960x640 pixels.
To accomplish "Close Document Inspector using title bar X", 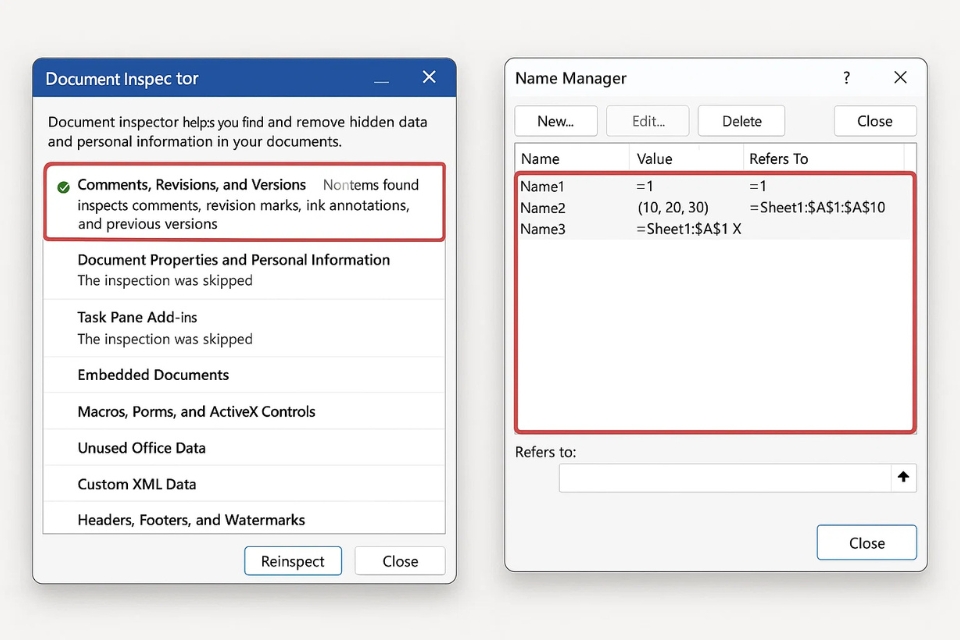I will pos(429,78).
